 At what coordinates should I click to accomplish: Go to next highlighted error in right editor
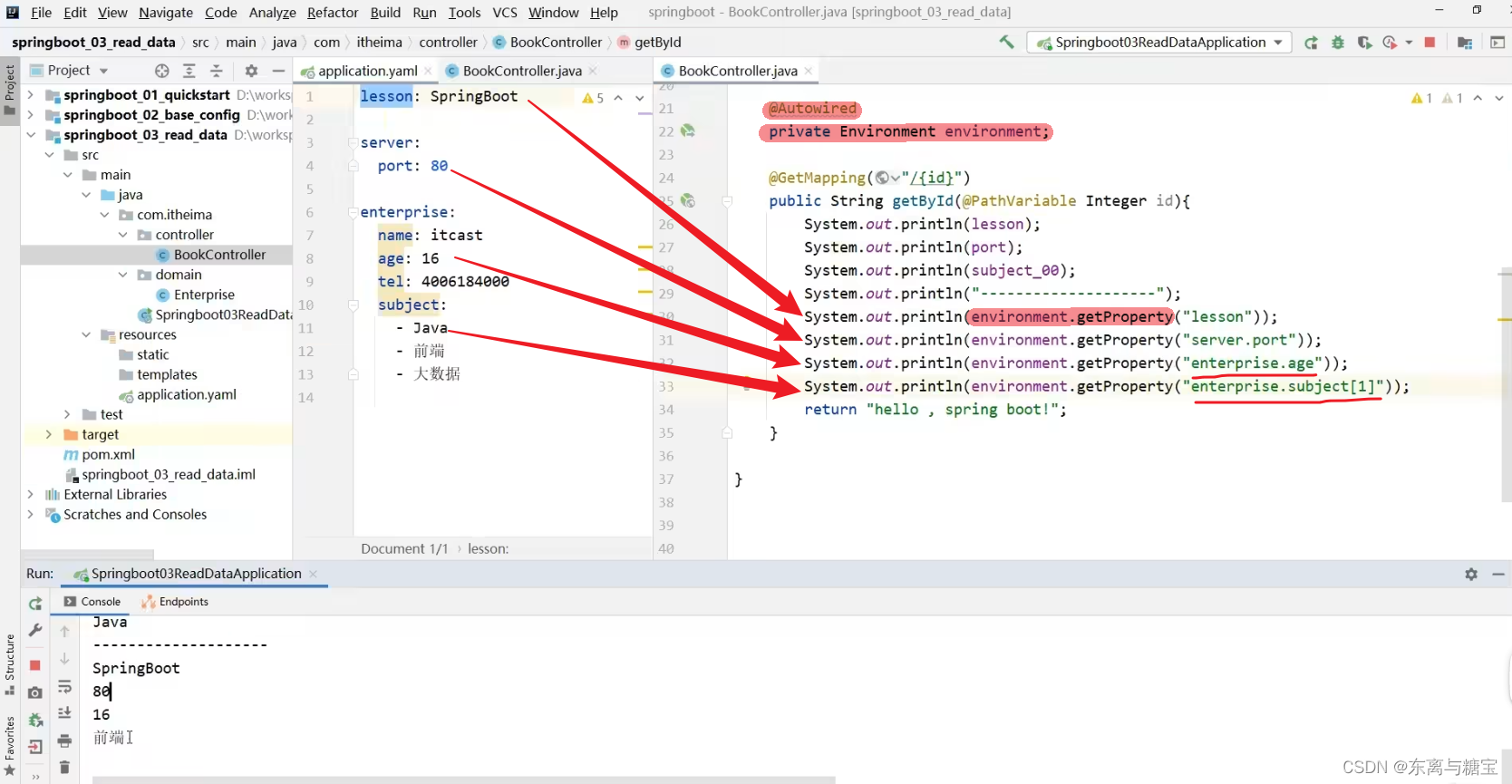(1499, 98)
